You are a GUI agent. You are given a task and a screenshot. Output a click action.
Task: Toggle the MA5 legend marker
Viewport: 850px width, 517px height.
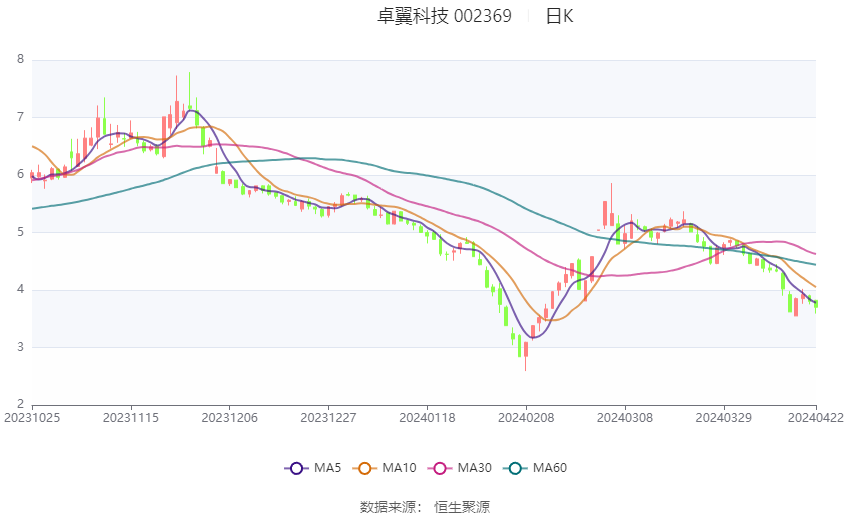(296, 468)
